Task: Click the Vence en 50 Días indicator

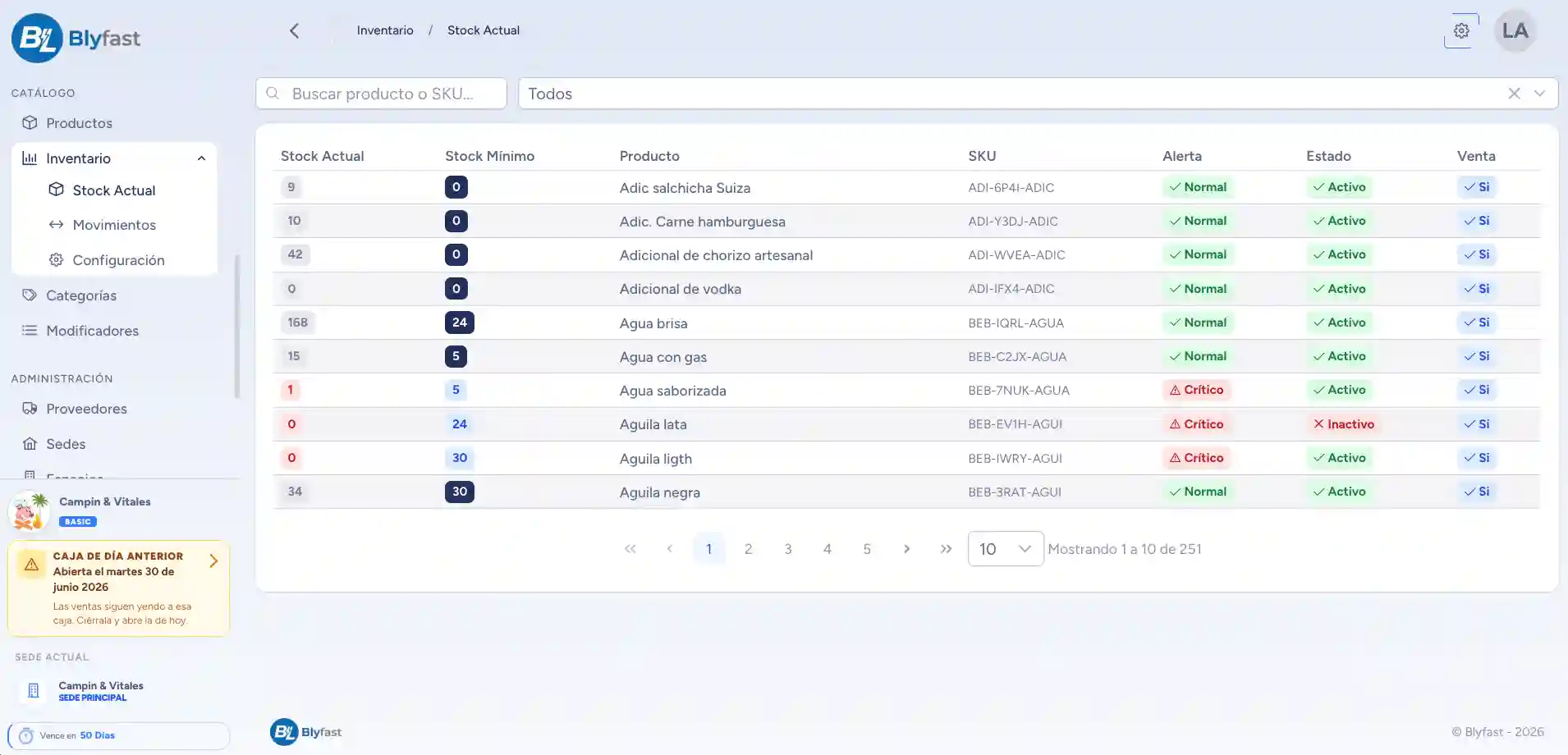Action: coord(118,736)
